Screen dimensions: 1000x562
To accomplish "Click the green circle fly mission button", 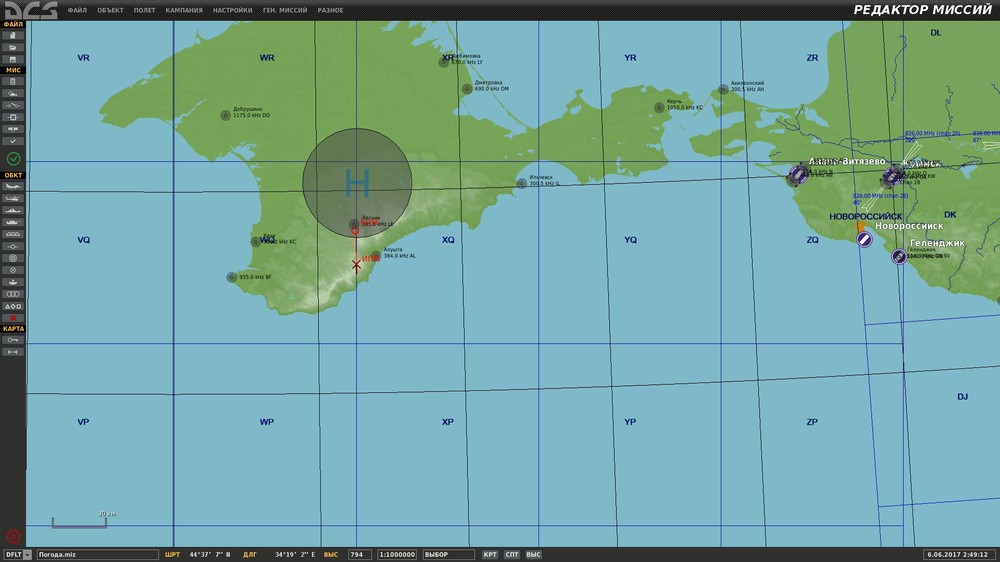I will 13,158.
